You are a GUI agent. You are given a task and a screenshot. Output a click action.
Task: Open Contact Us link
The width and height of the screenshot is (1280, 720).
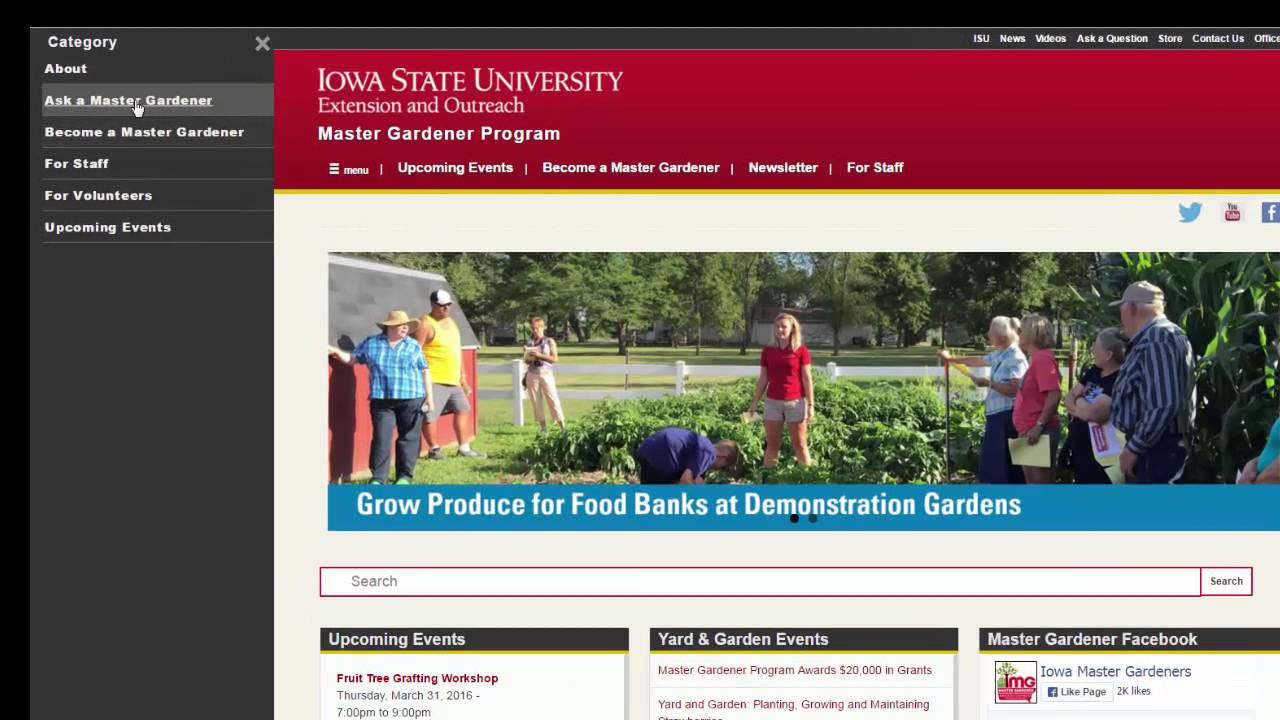pos(1218,39)
